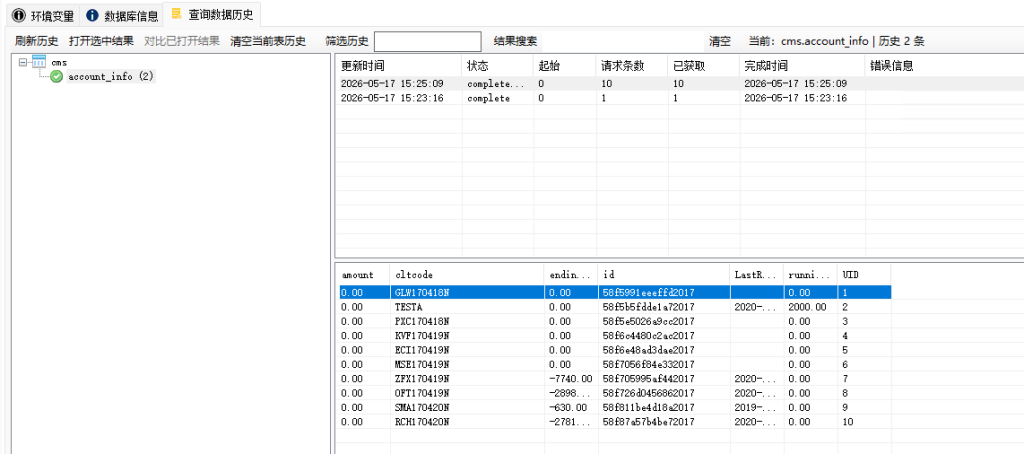Focus the 筛选历史 input field

point(428,41)
